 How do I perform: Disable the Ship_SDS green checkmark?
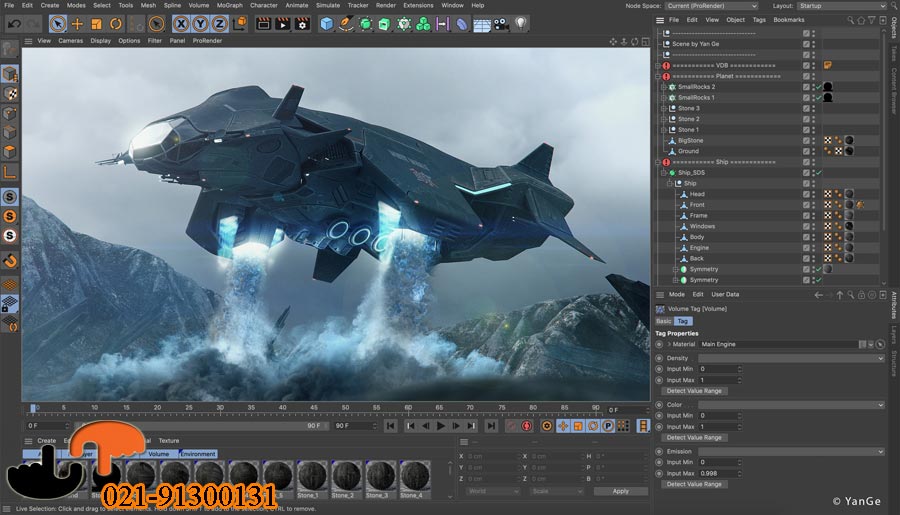[819, 173]
